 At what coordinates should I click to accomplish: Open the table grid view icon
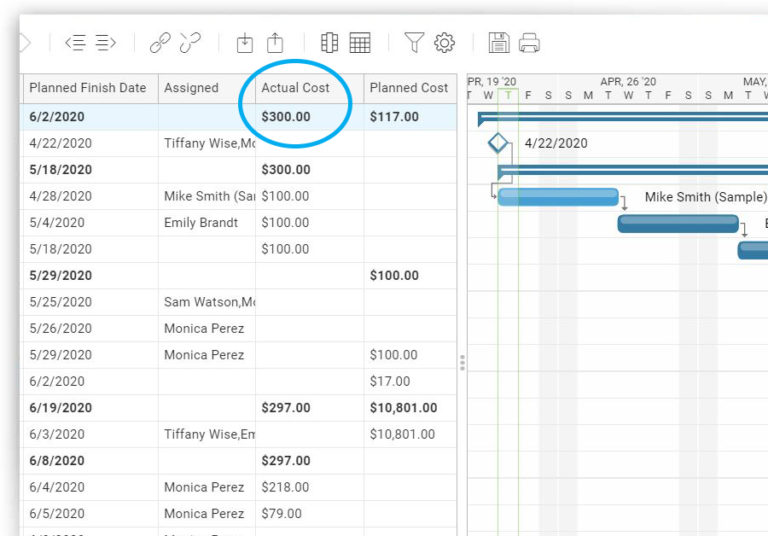click(x=360, y=43)
